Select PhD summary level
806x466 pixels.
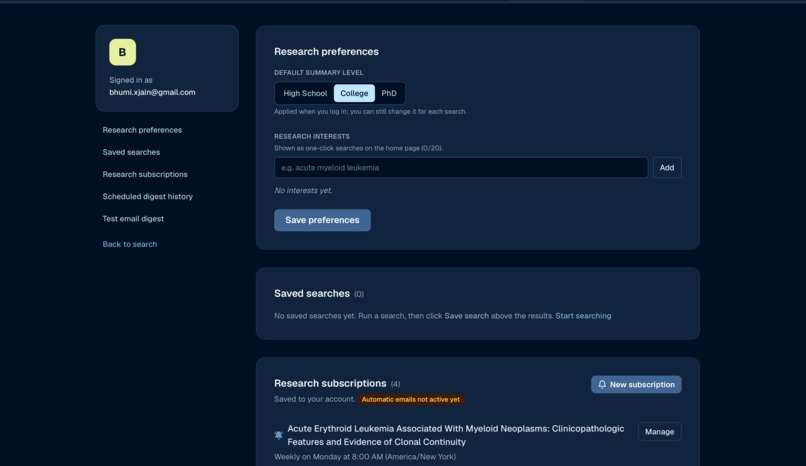[389, 93]
